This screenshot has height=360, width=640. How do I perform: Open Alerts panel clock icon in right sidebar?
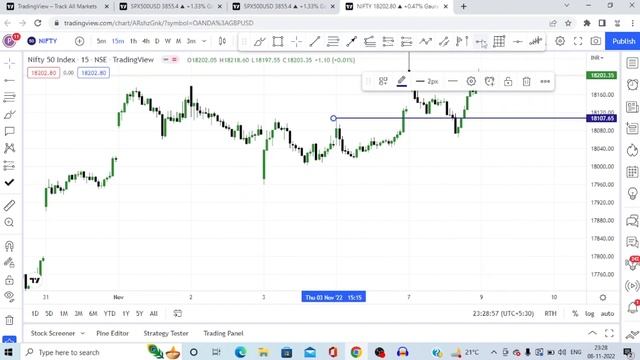pos(632,84)
